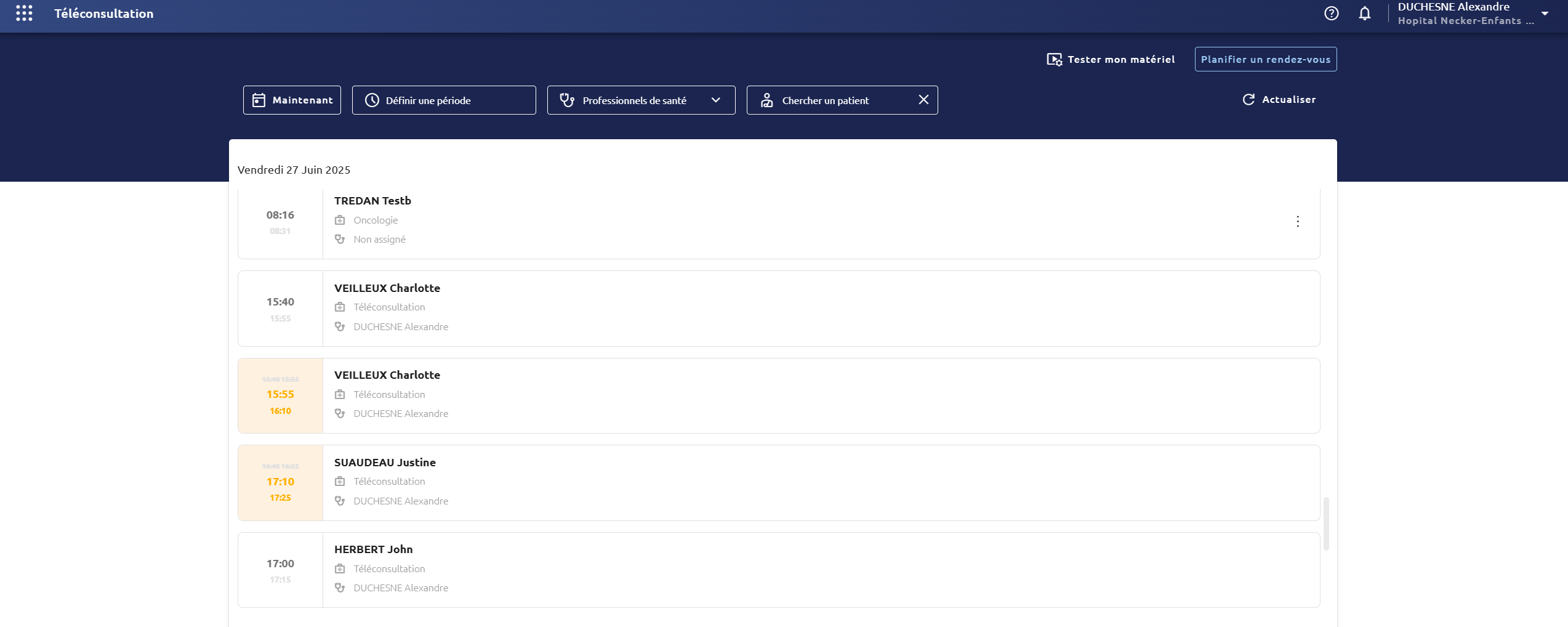Expand the Professionnels de santé dropdown
The height and width of the screenshot is (627, 1568).
[x=641, y=100]
